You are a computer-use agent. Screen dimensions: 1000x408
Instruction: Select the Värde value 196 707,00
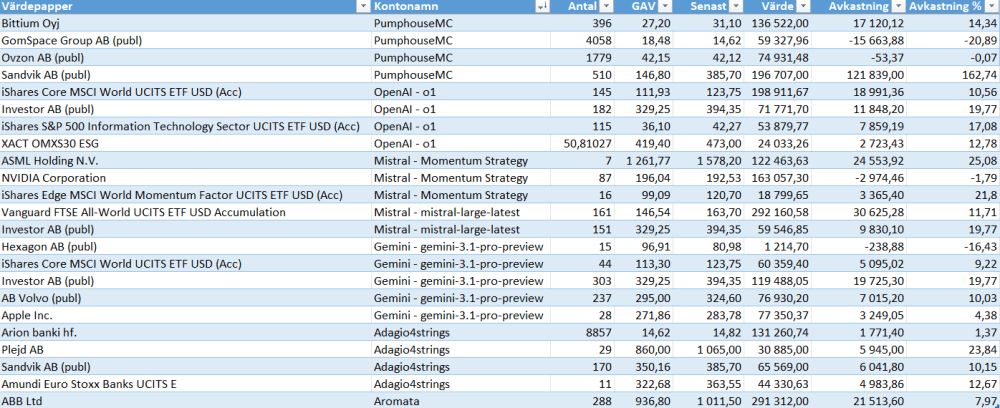point(778,75)
